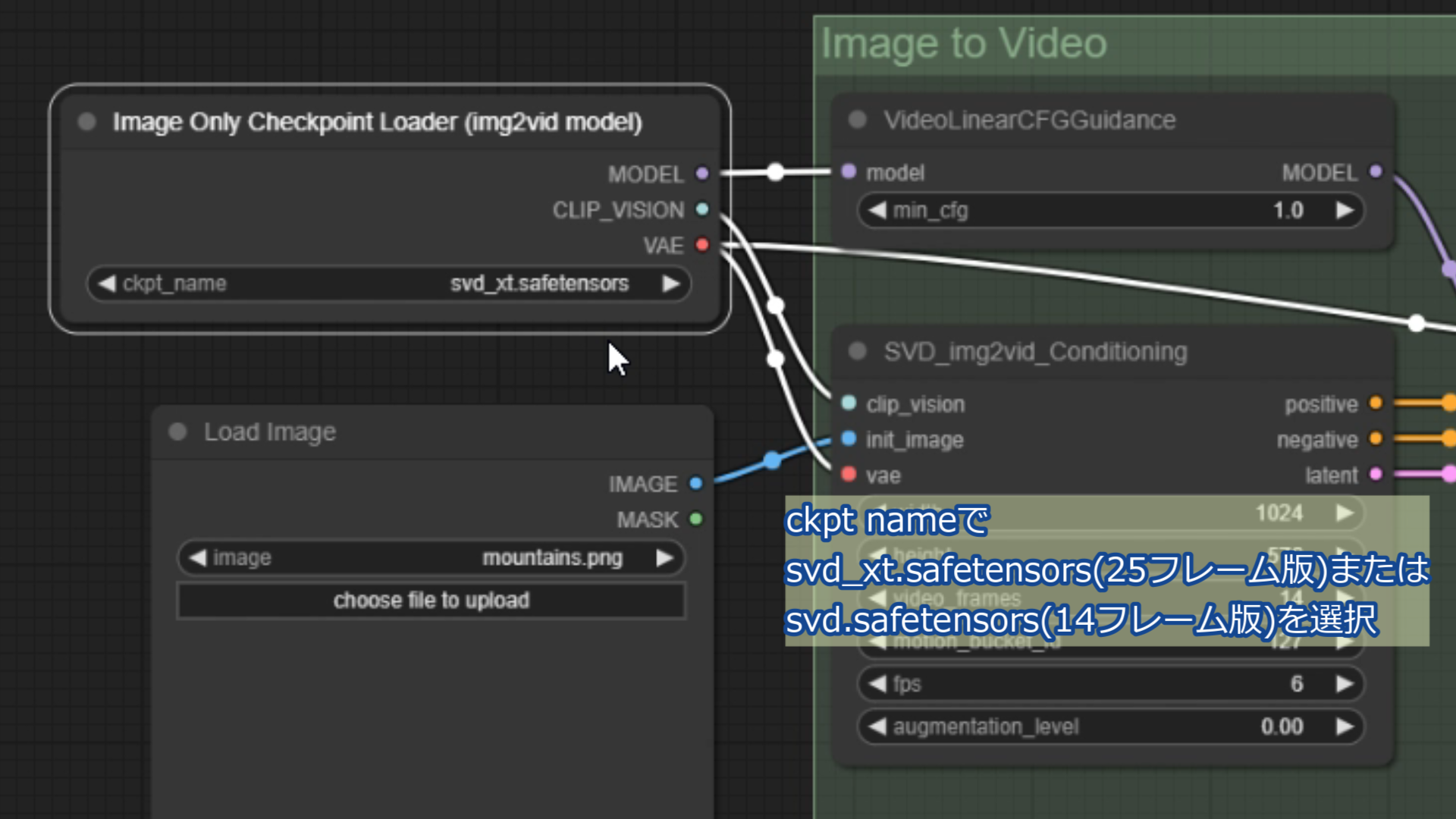Viewport: 1456px width, 819px height.
Task: Click the CLIP_VISION output port
Action: 701,209
